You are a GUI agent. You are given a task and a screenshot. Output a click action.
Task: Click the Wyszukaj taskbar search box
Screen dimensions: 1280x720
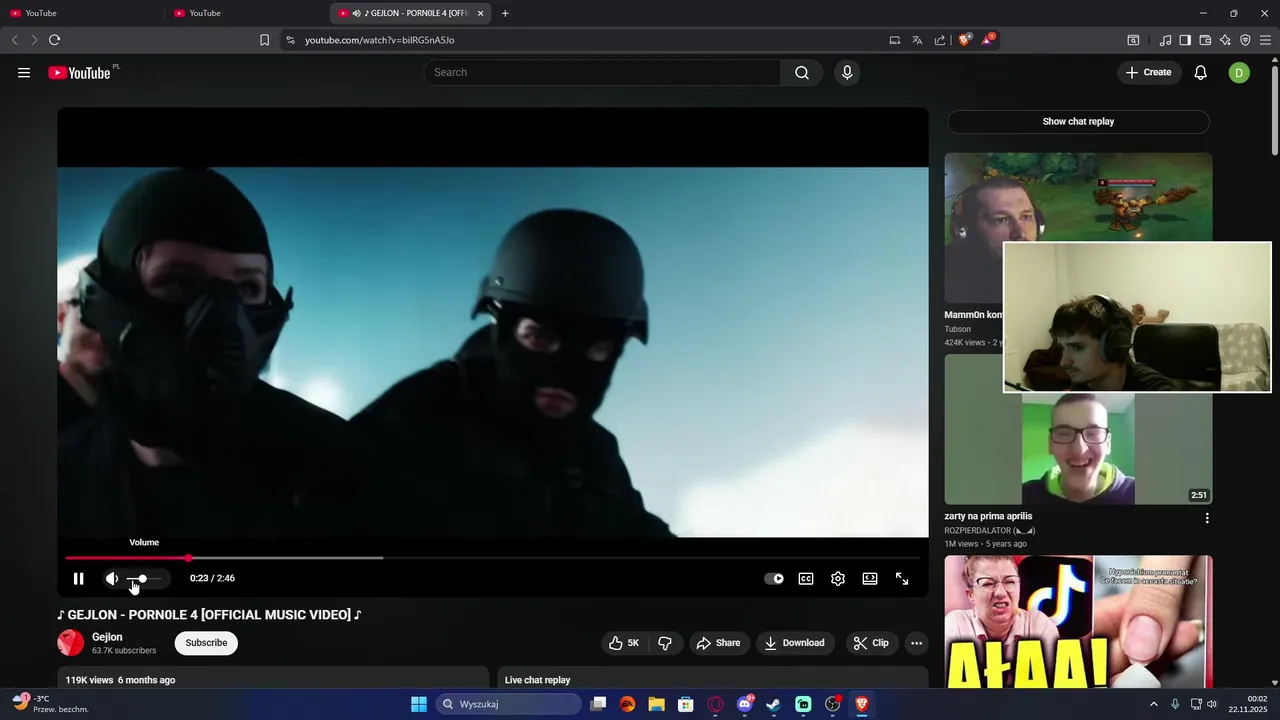coord(509,704)
